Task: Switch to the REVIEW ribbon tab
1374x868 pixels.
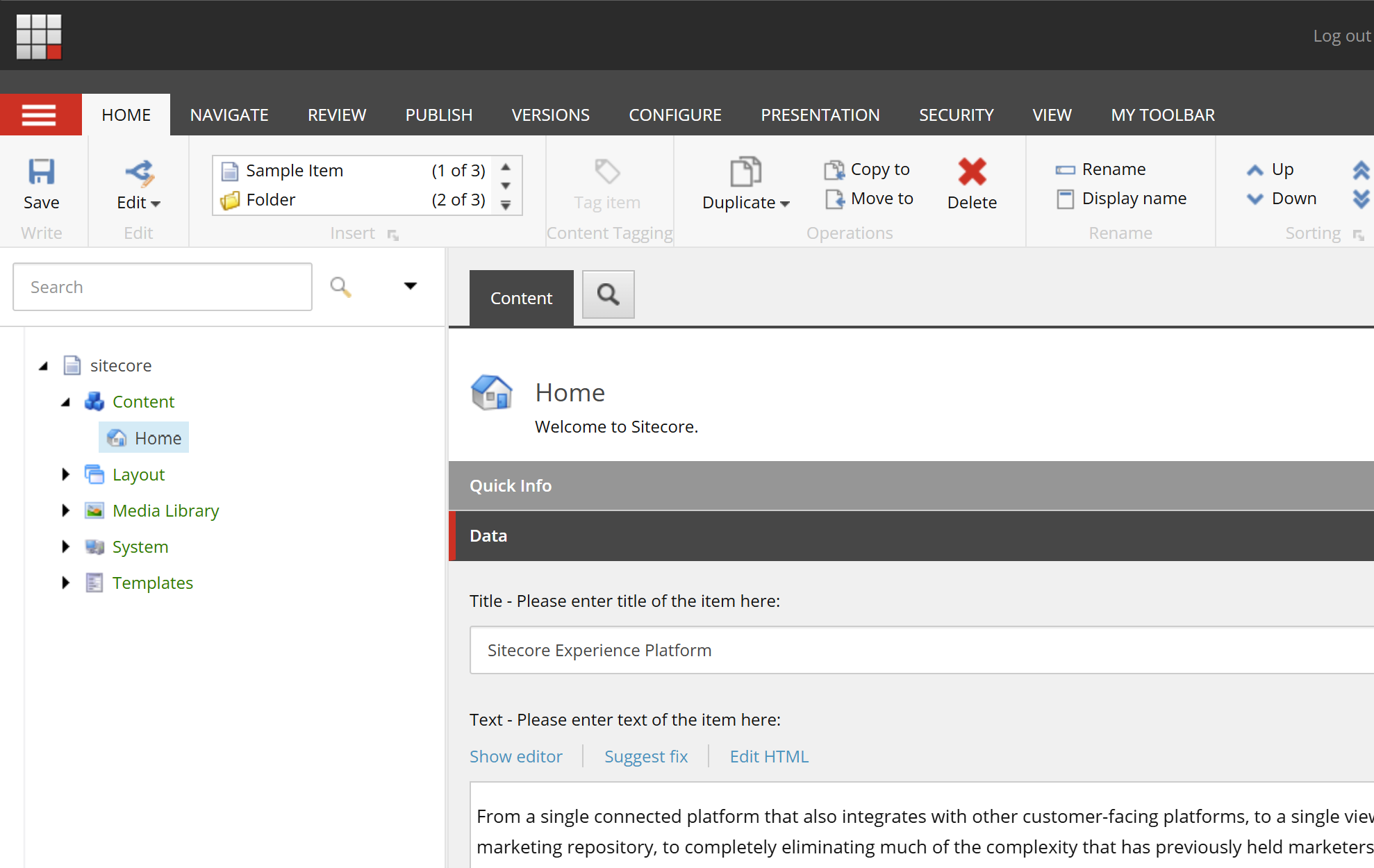Action: coord(337,115)
